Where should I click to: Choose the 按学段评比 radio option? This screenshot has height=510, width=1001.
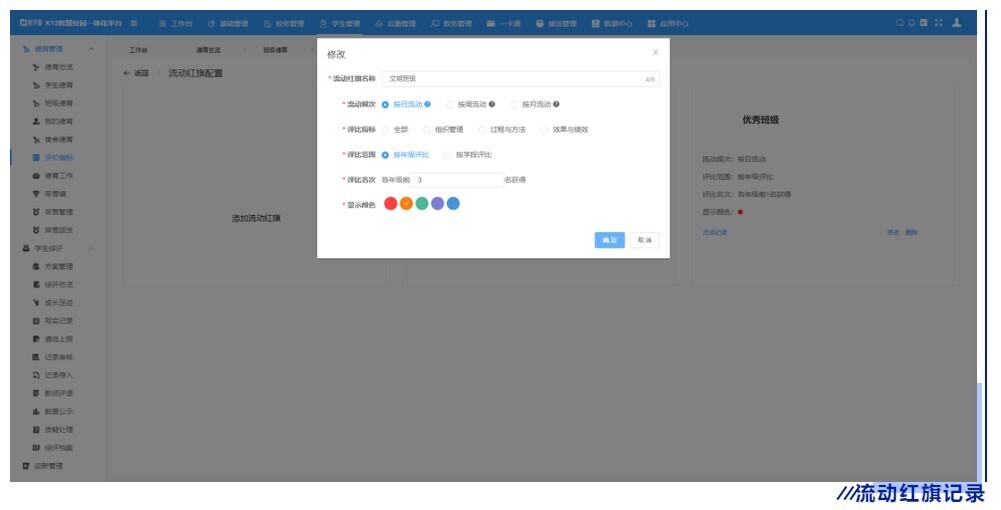(x=448, y=155)
